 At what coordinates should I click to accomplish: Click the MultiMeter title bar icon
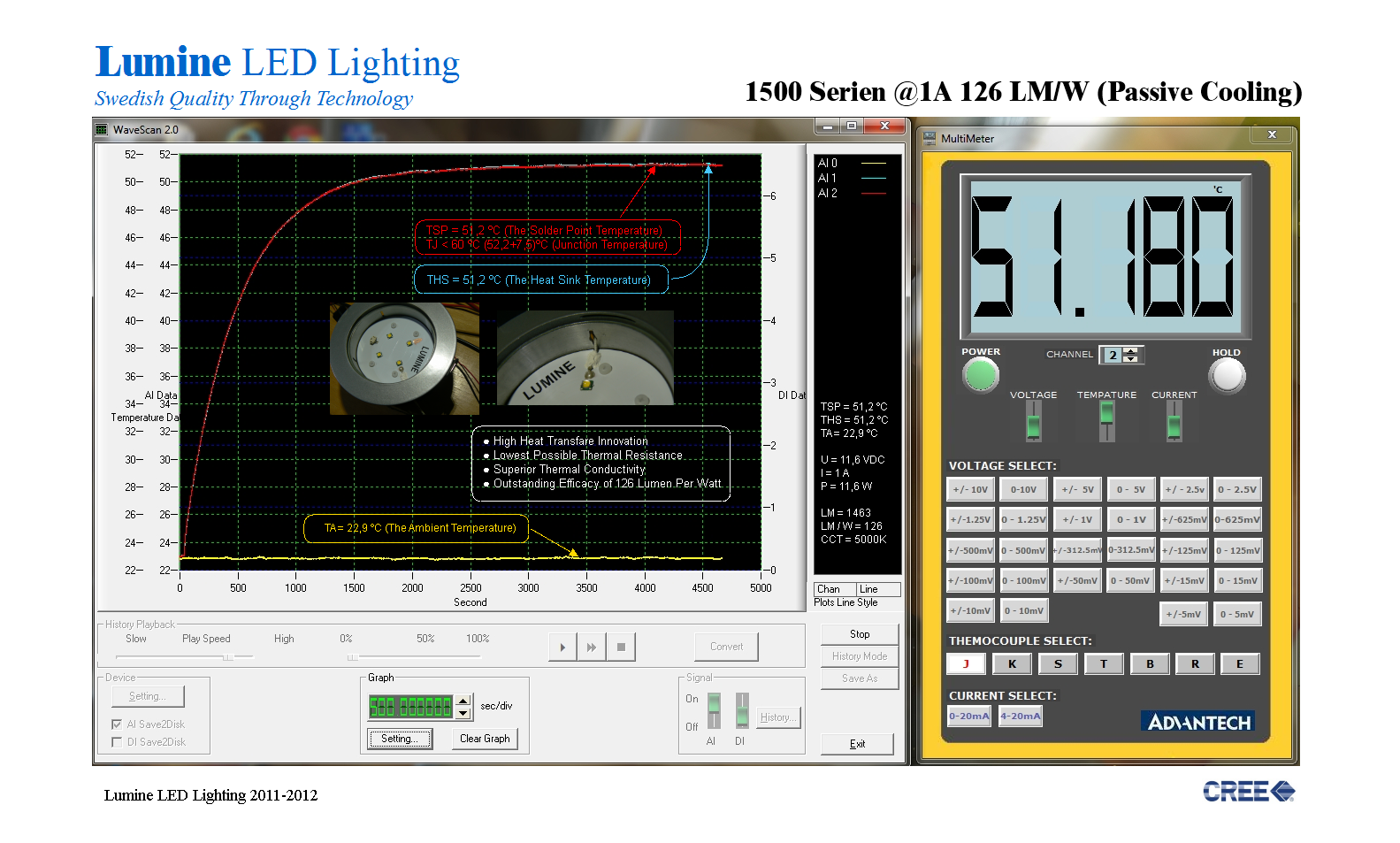coord(930,139)
